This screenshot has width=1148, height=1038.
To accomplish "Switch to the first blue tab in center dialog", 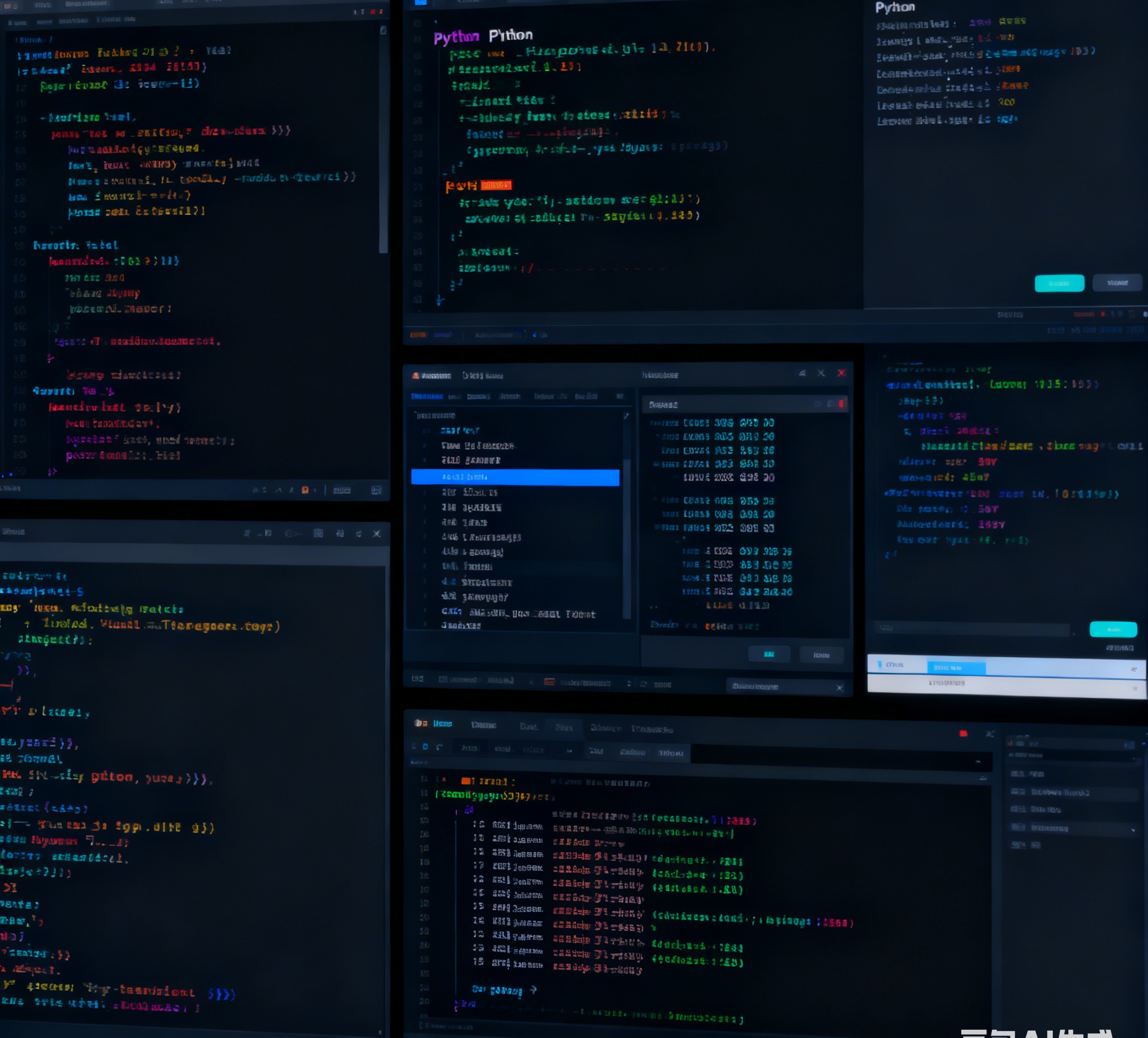I will [427, 396].
